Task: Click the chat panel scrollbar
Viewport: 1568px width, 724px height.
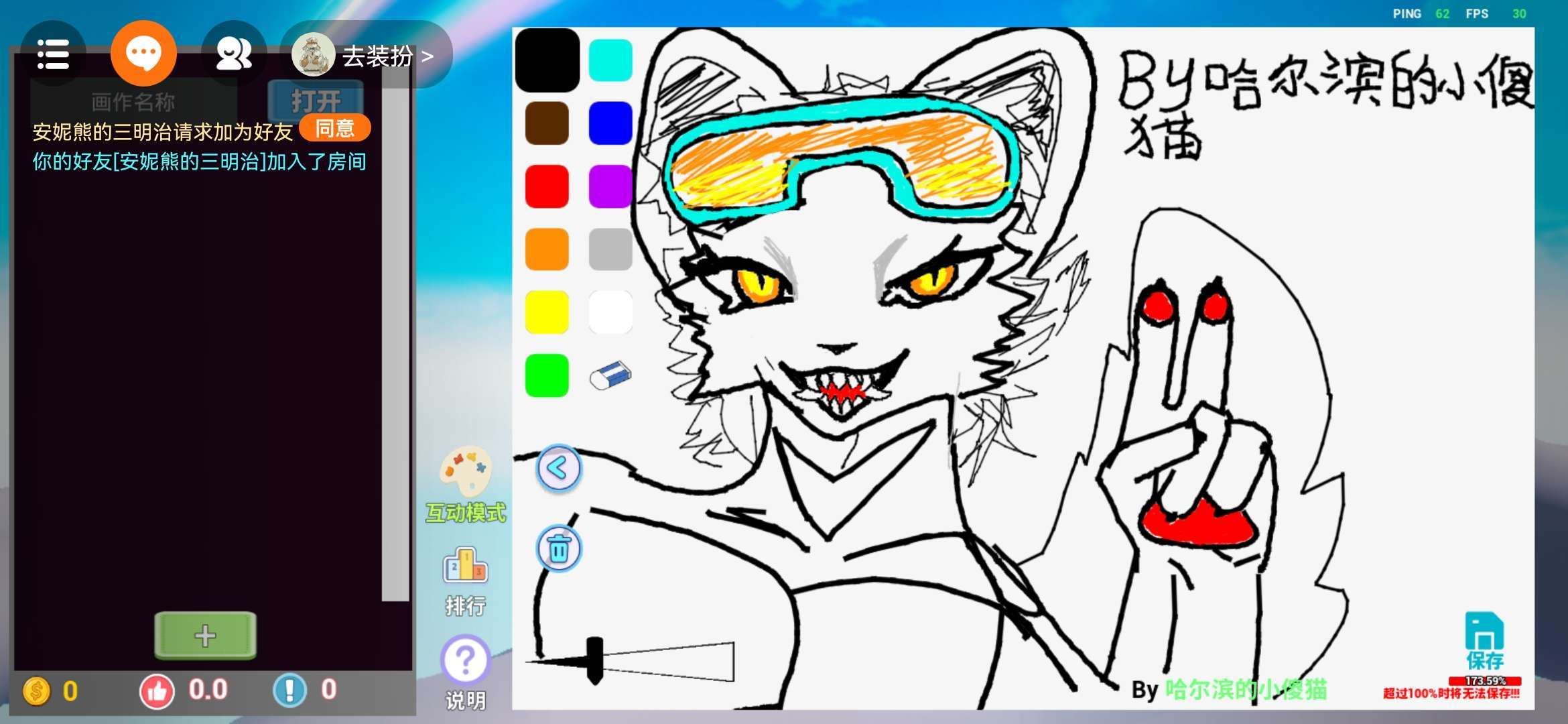Action: click(x=395, y=335)
